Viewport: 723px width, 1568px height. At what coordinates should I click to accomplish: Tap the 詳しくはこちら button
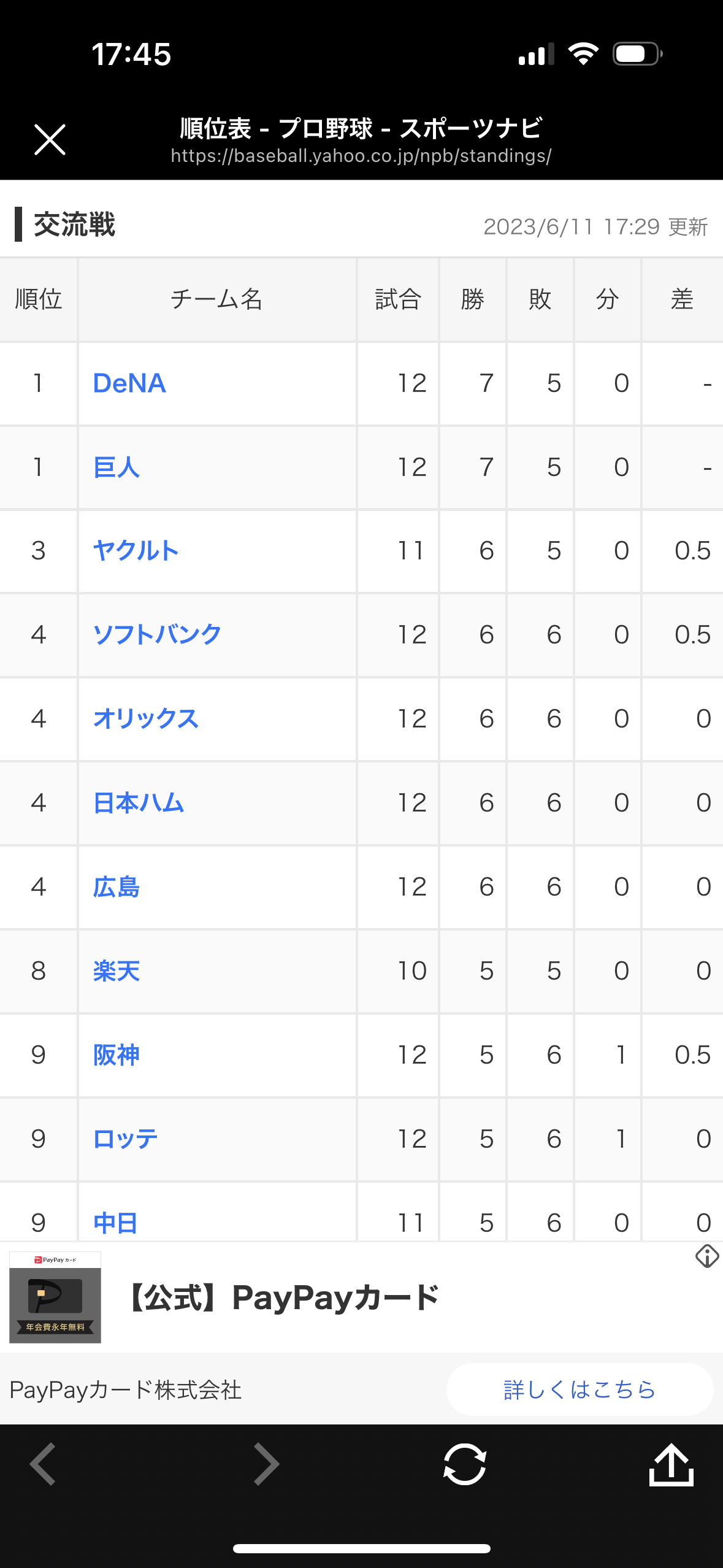pyautogui.click(x=580, y=1389)
